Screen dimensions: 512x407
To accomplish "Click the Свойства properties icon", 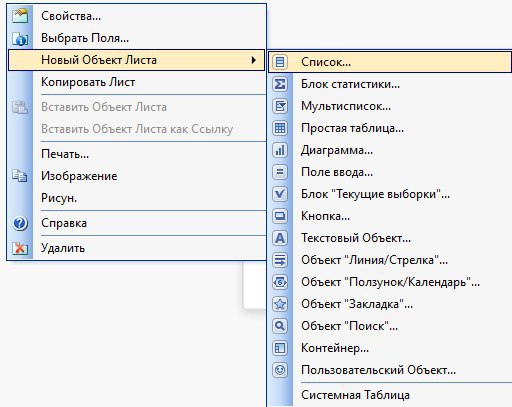I will coord(20,16).
